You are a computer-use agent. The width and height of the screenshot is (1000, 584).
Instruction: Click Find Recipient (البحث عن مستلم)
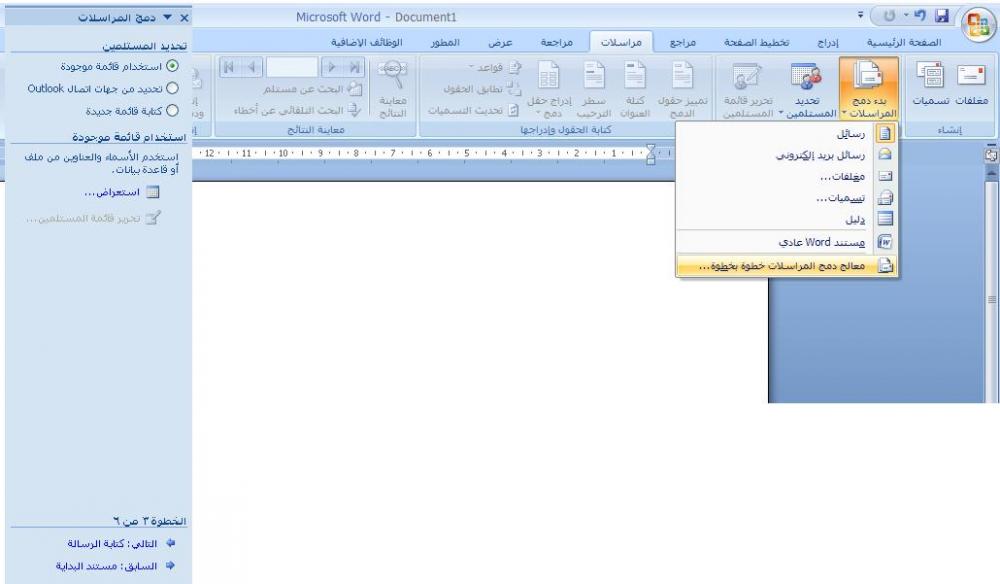pyautogui.click(x=312, y=89)
